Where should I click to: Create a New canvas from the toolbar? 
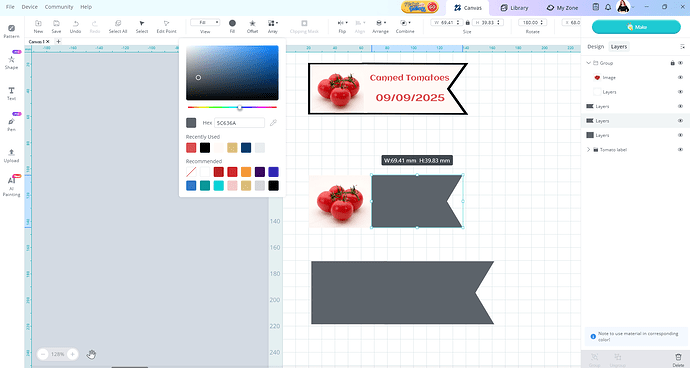[38, 26]
